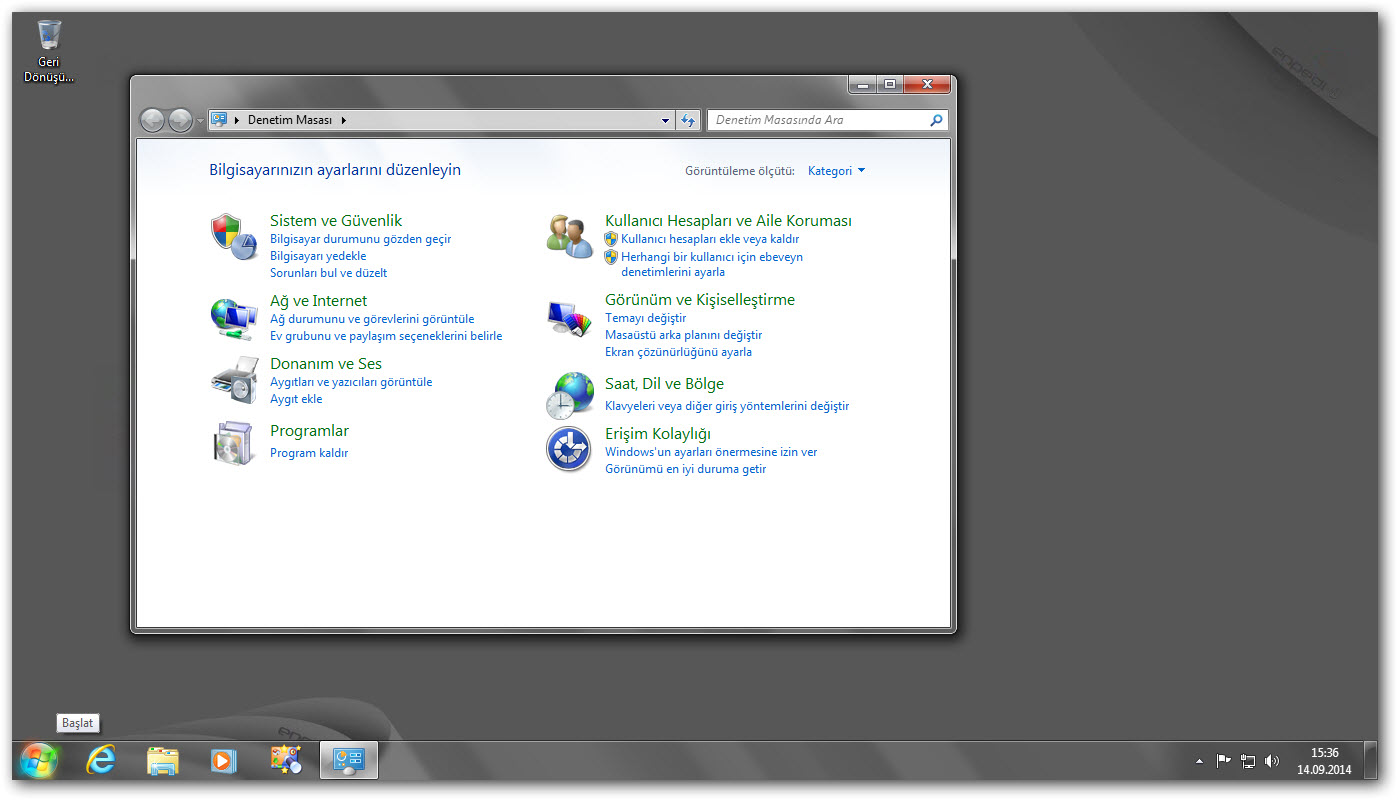Open Windows Media Player from the taskbar
The height and width of the screenshot is (800, 1398).
click(223, 761)
